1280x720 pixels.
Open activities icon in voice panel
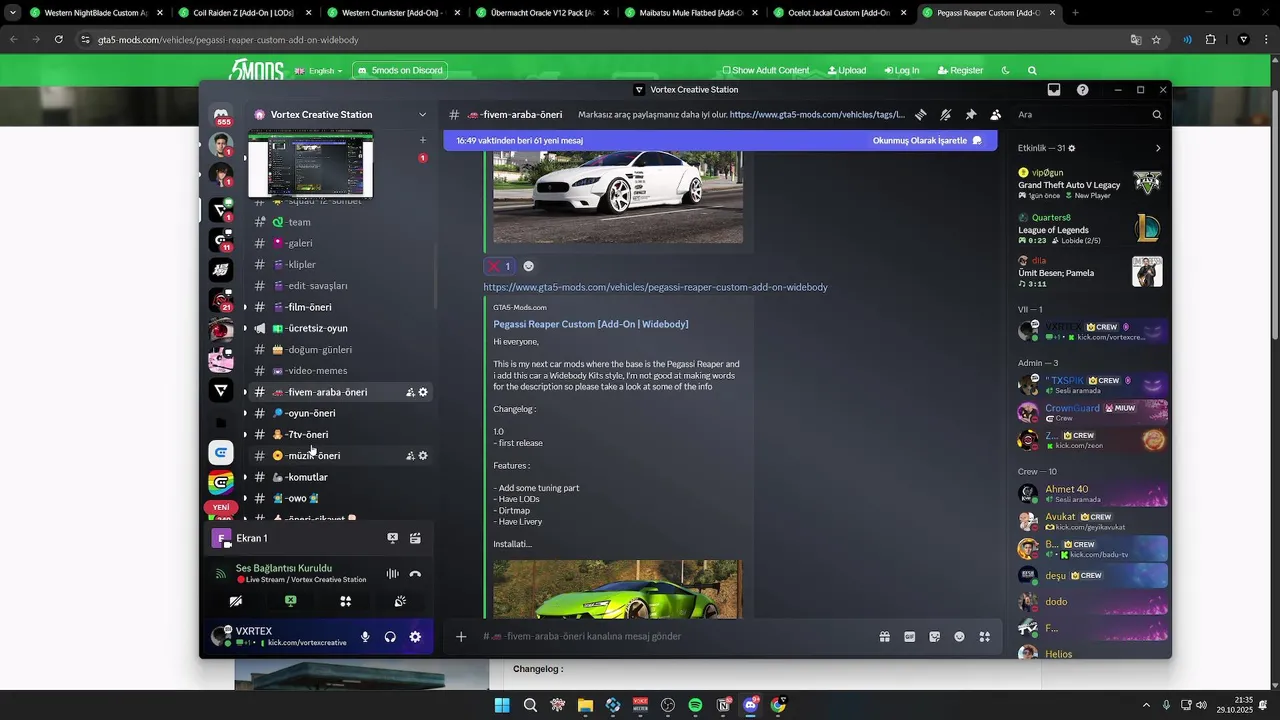click(345, 601)
